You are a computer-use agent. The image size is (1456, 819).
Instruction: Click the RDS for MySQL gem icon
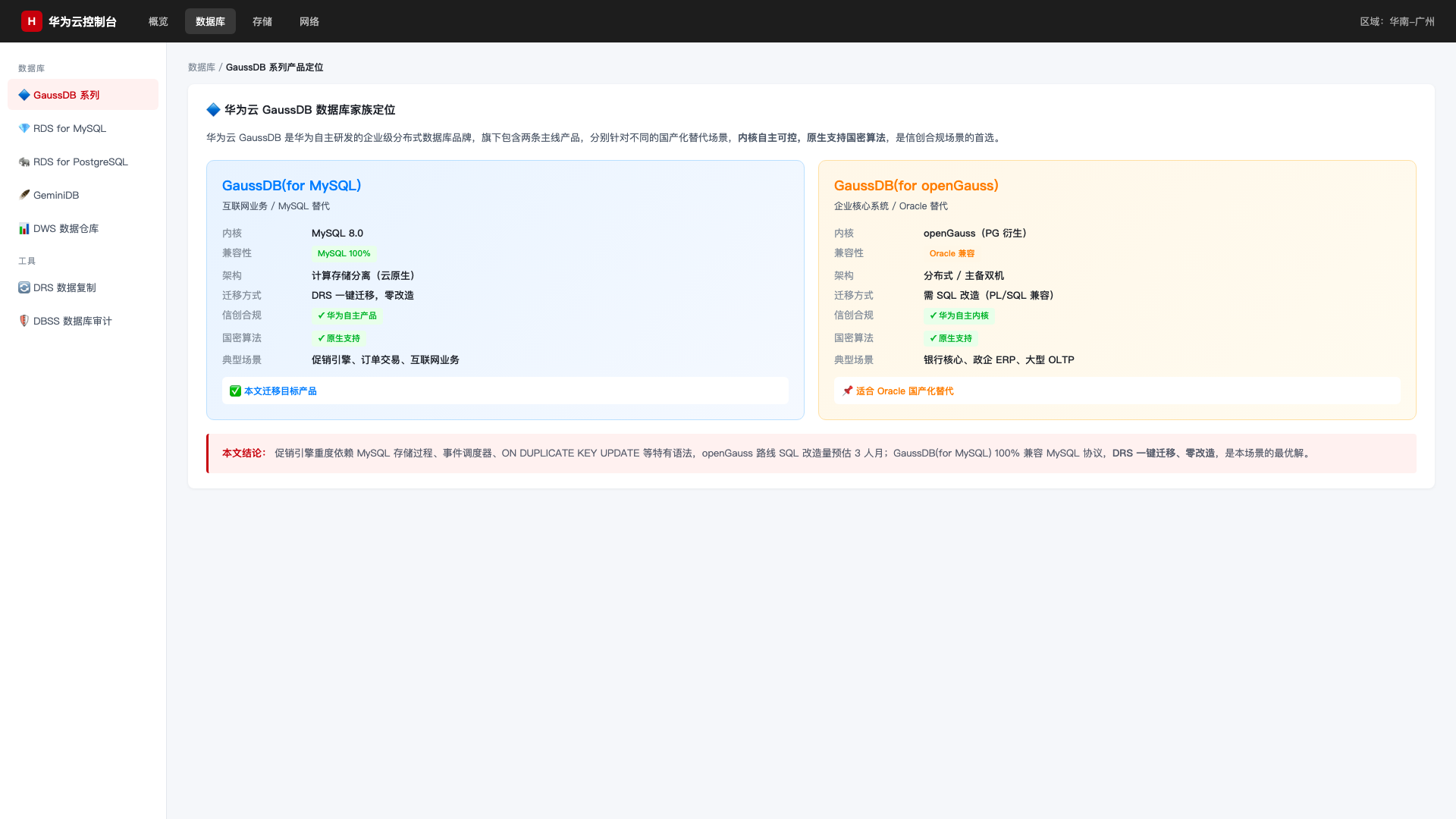pos(24,128)
